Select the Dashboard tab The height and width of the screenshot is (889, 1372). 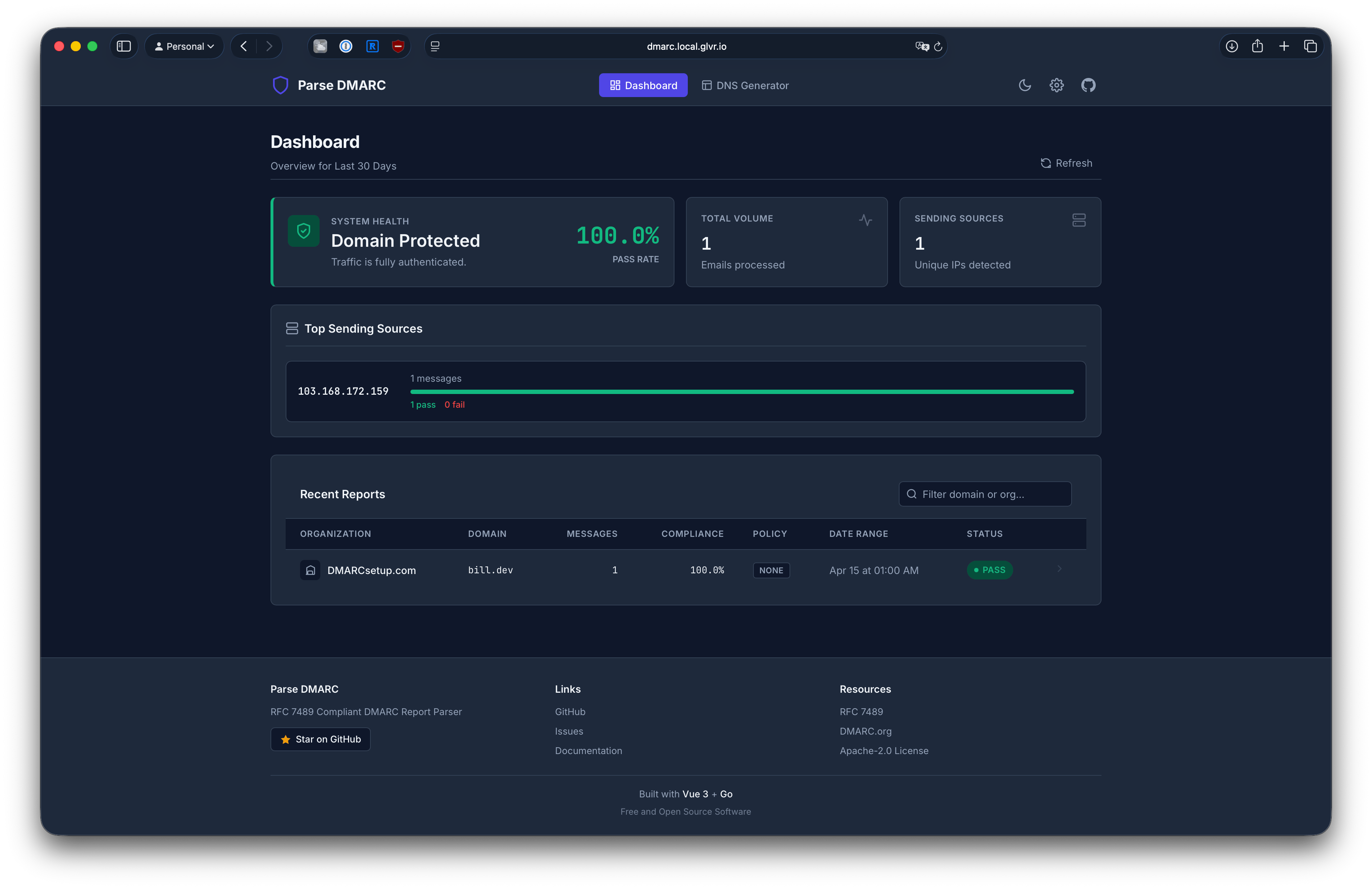(x=643, y=85)
